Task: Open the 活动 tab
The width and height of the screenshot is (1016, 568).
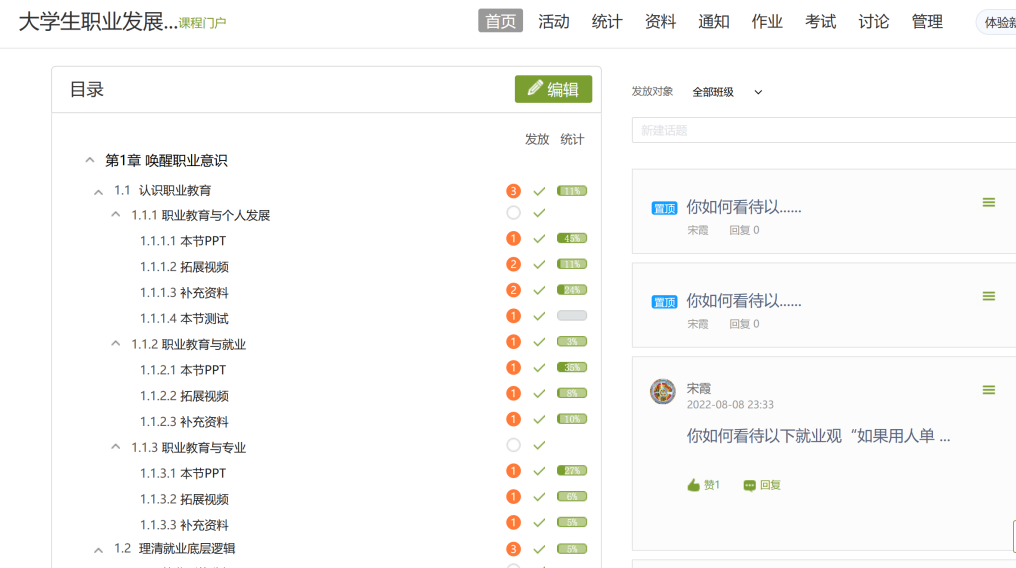Action: click(x=553, y=21)
